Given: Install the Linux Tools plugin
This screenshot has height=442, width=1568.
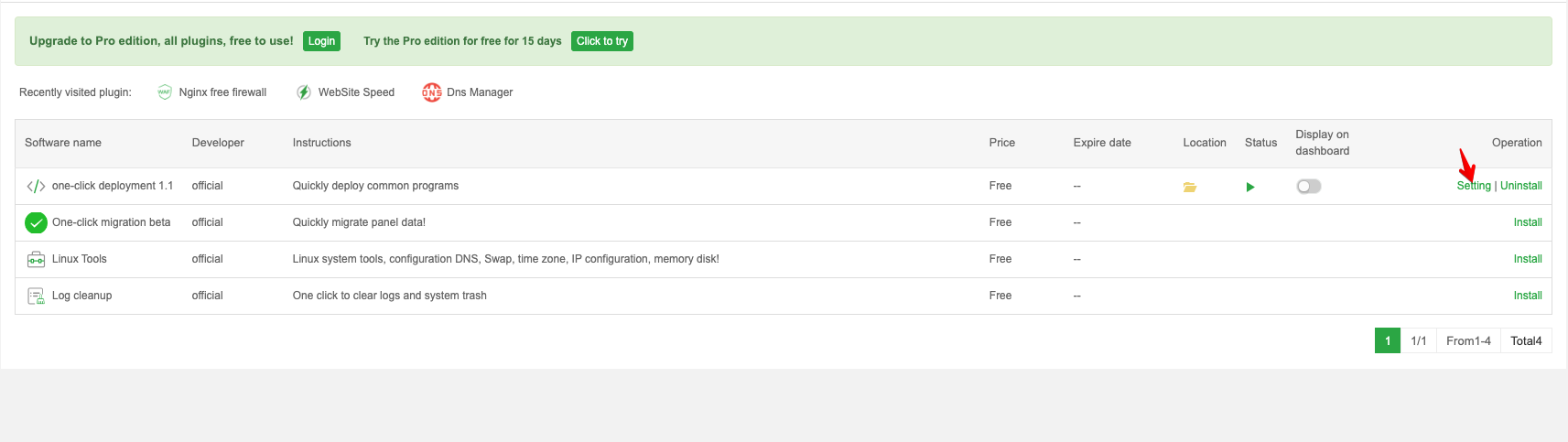Looking at the screenshot, I should (x=1528, y=259).
